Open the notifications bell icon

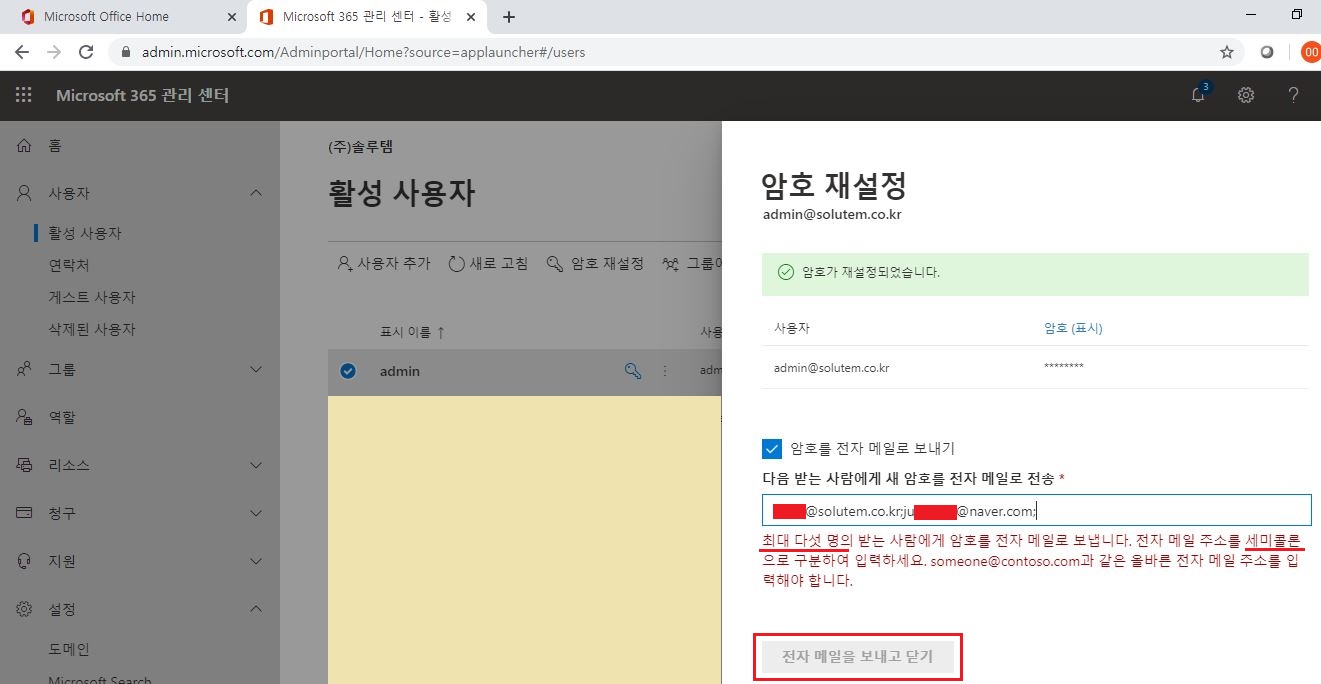[x=1198, y=95]
